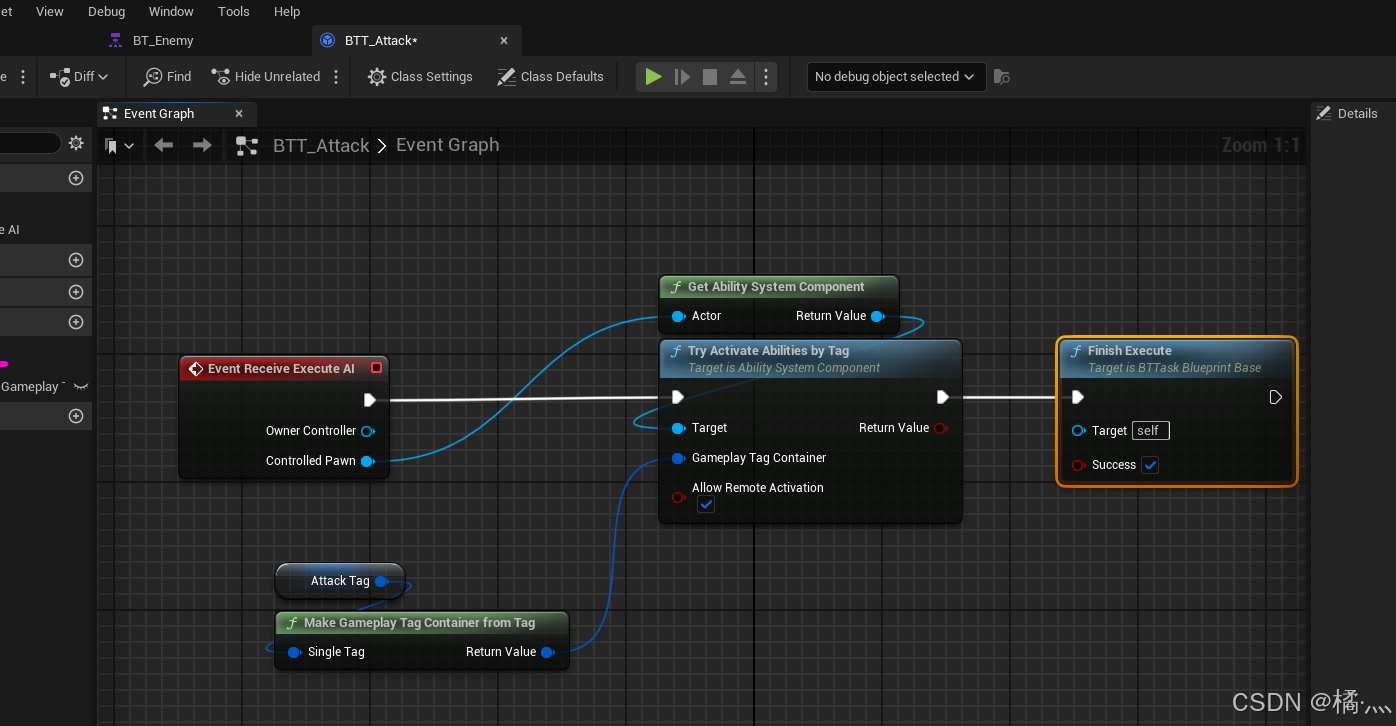Click the BTT_Attack breadcrumb
The width and height of the screenshot is (1396, 726).
coord(321,146)
